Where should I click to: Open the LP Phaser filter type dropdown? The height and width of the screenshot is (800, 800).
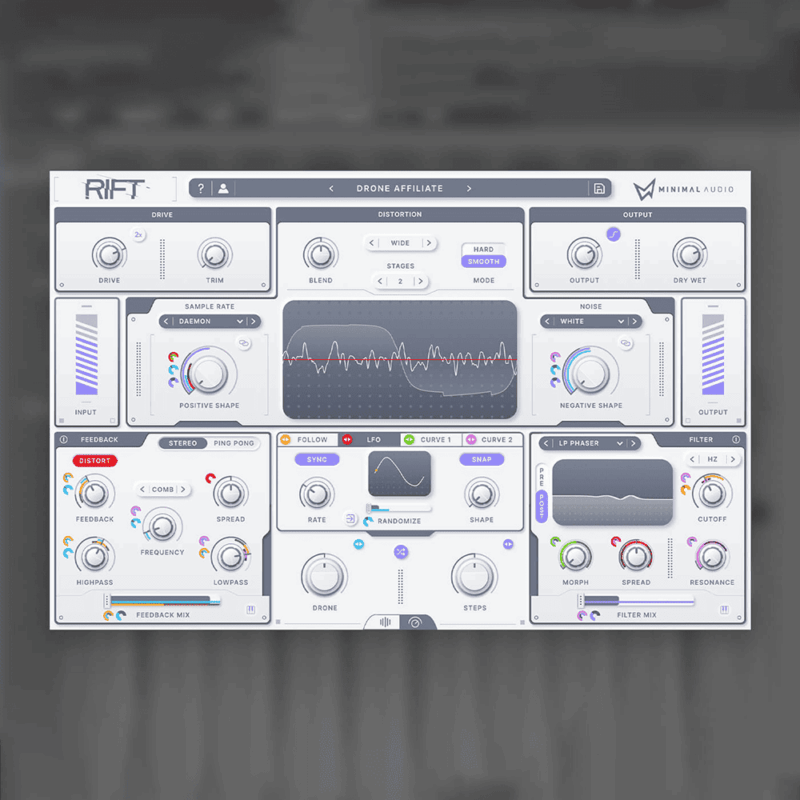coord(590,443)
